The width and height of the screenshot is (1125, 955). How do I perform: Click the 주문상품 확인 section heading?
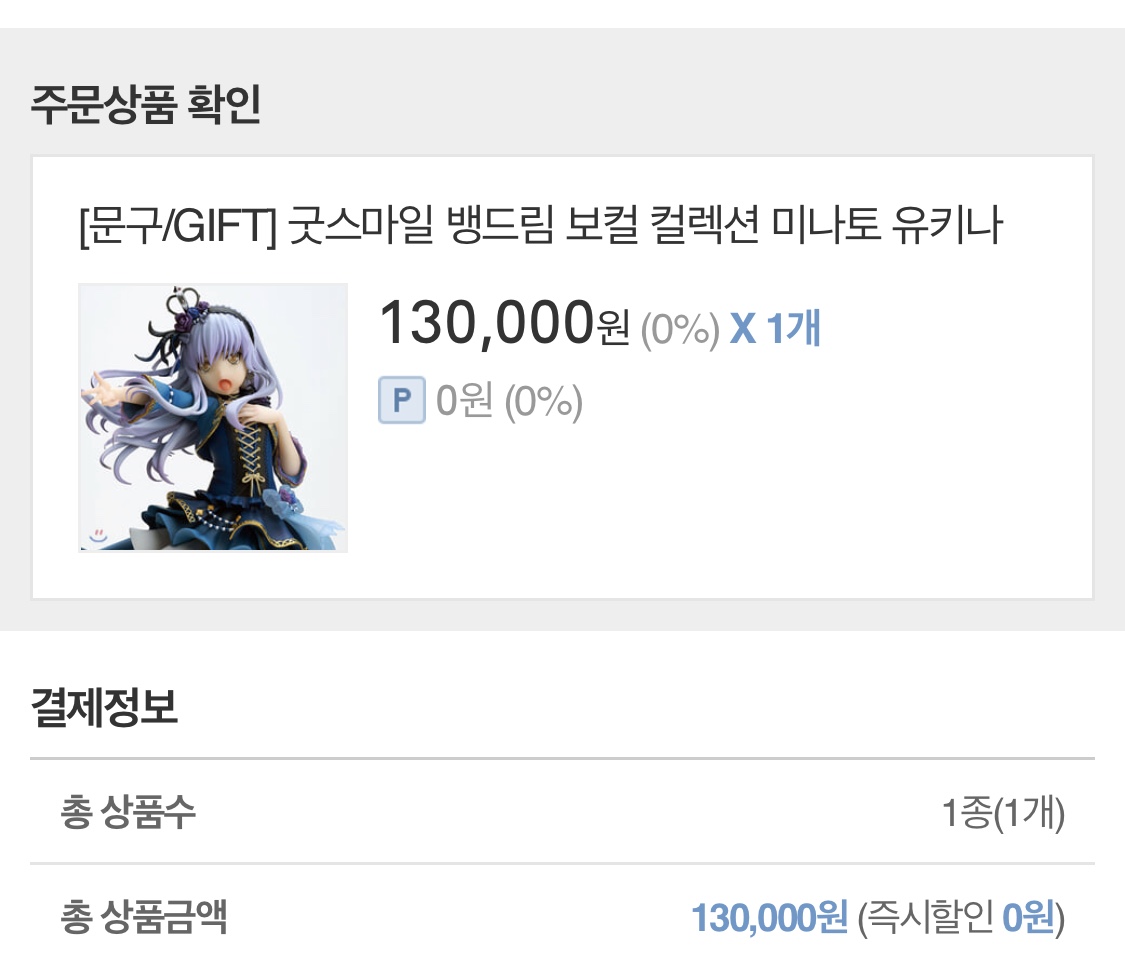[146, 105]
